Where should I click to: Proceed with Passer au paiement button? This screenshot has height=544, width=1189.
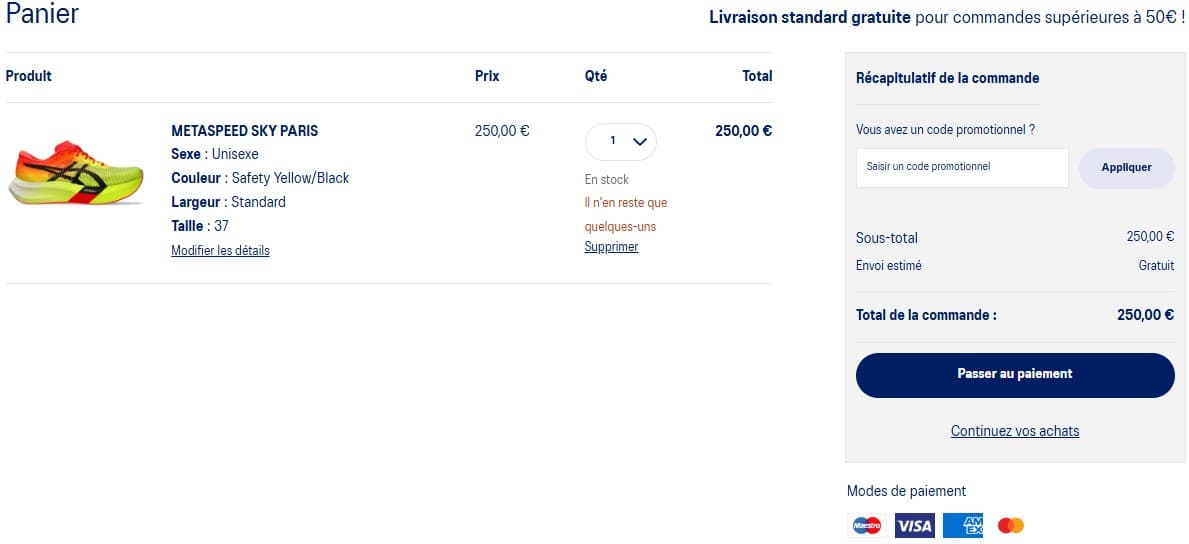[x=1015, y=374]
